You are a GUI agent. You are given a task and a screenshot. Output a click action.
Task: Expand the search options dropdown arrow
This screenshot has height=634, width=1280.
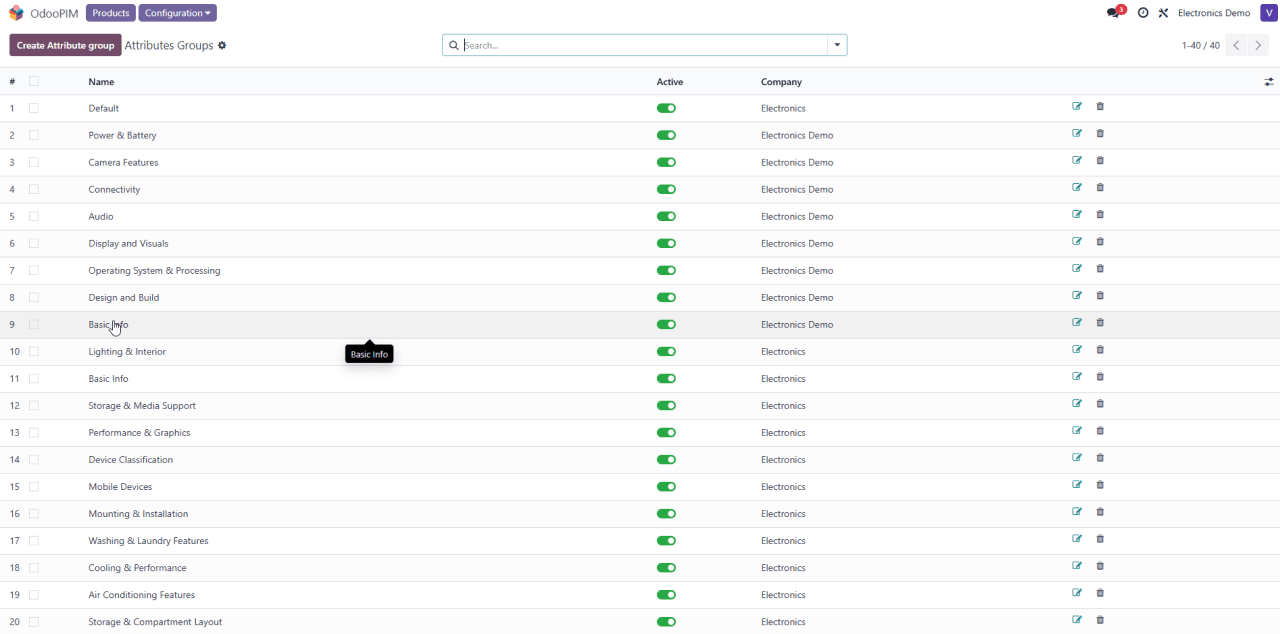point(836,45)
